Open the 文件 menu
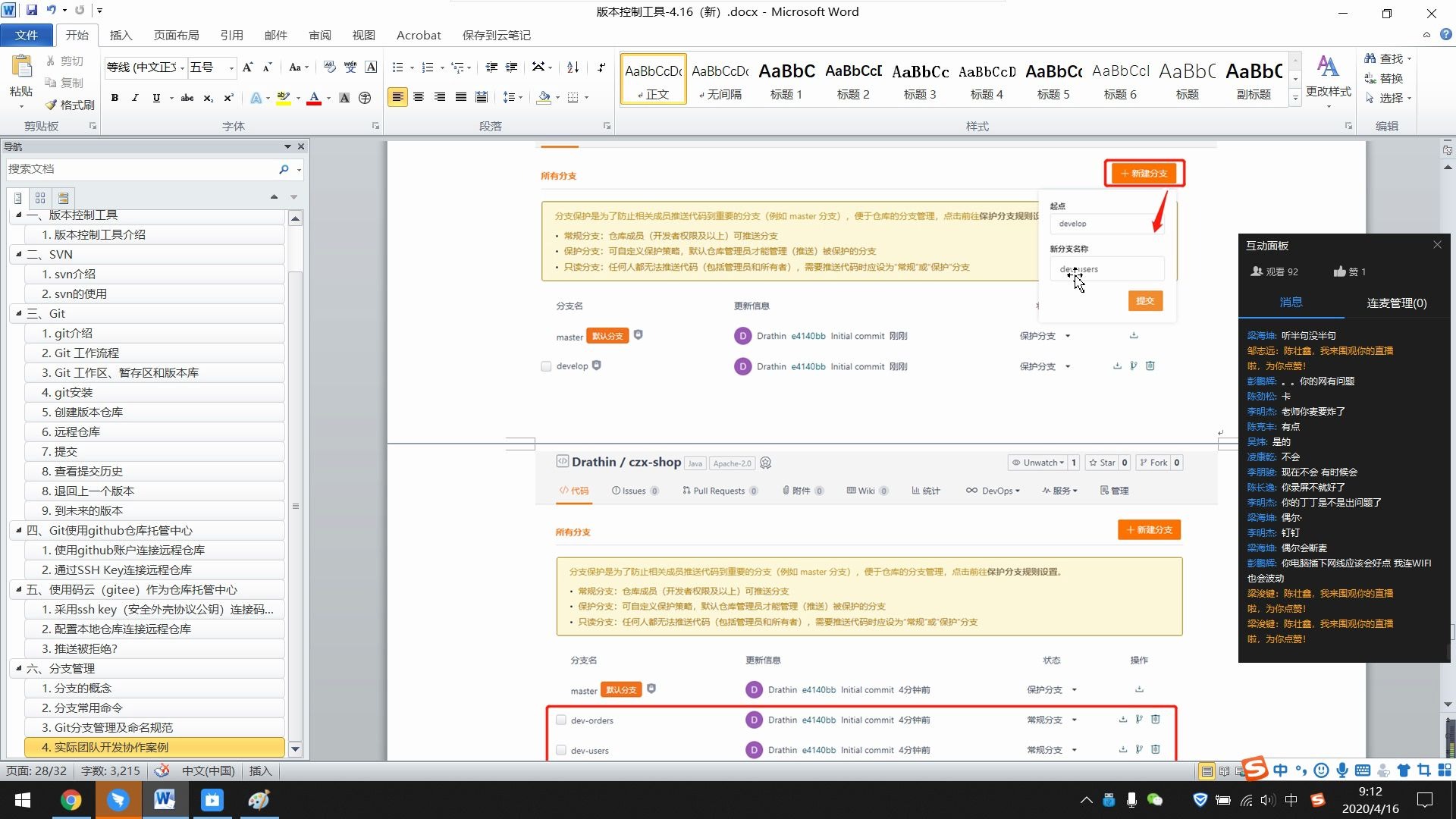Viewport: 1456px width, 819px height. [x=27, y=35]
